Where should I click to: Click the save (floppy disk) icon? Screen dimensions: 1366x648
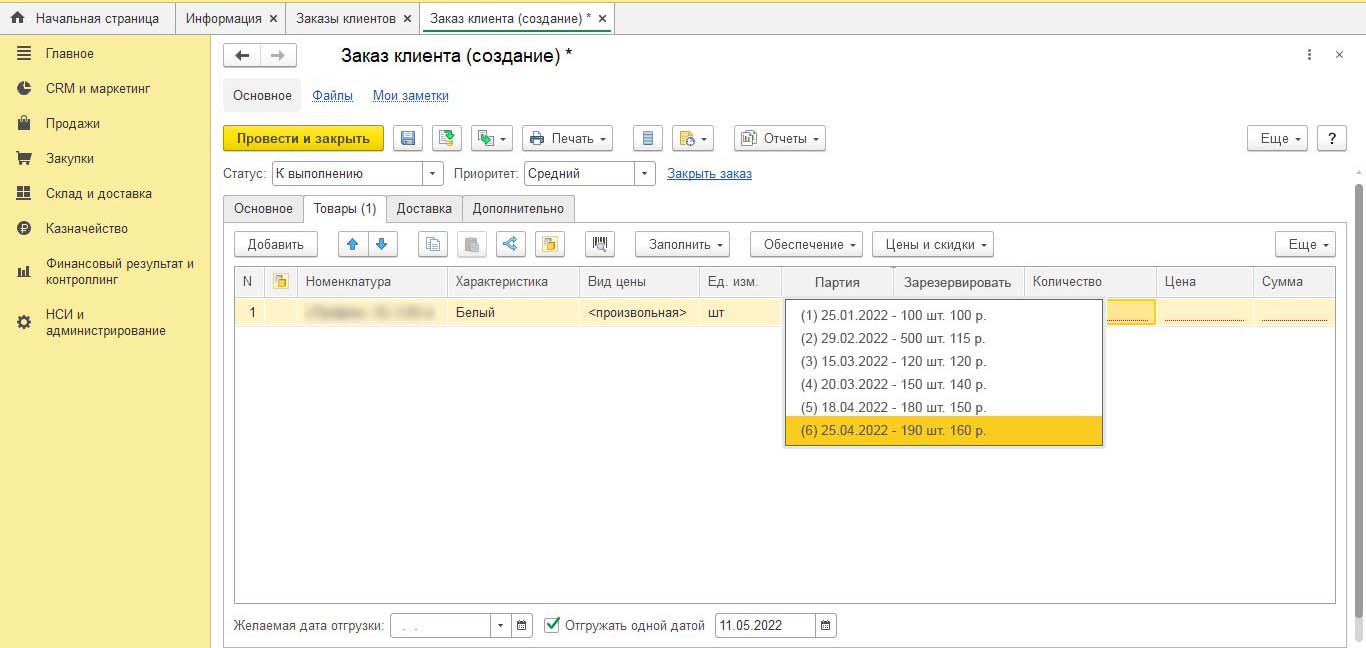click(408, 139)
